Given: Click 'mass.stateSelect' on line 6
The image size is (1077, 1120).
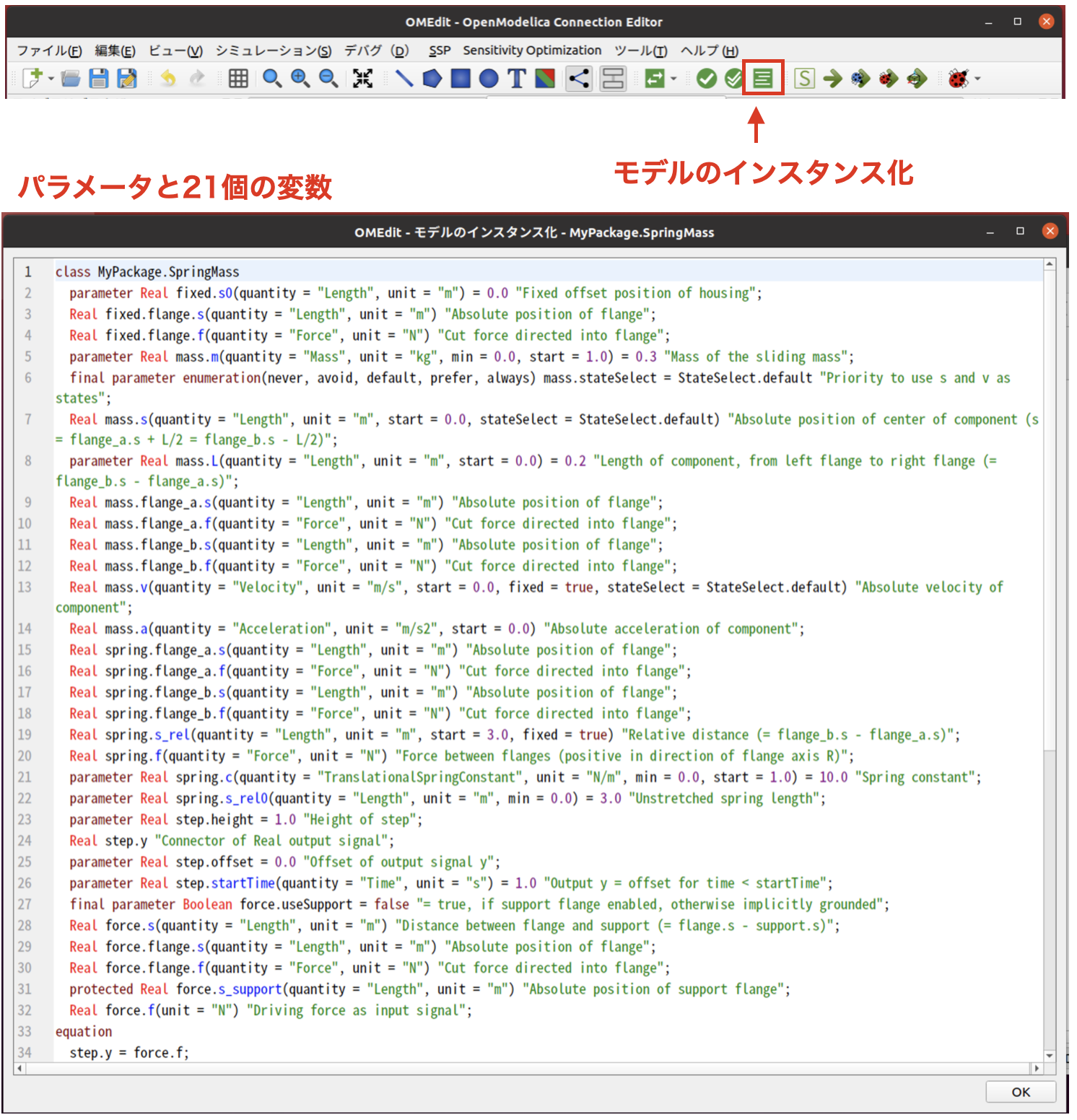Looking at the screenshot, I should coord(600,377).
